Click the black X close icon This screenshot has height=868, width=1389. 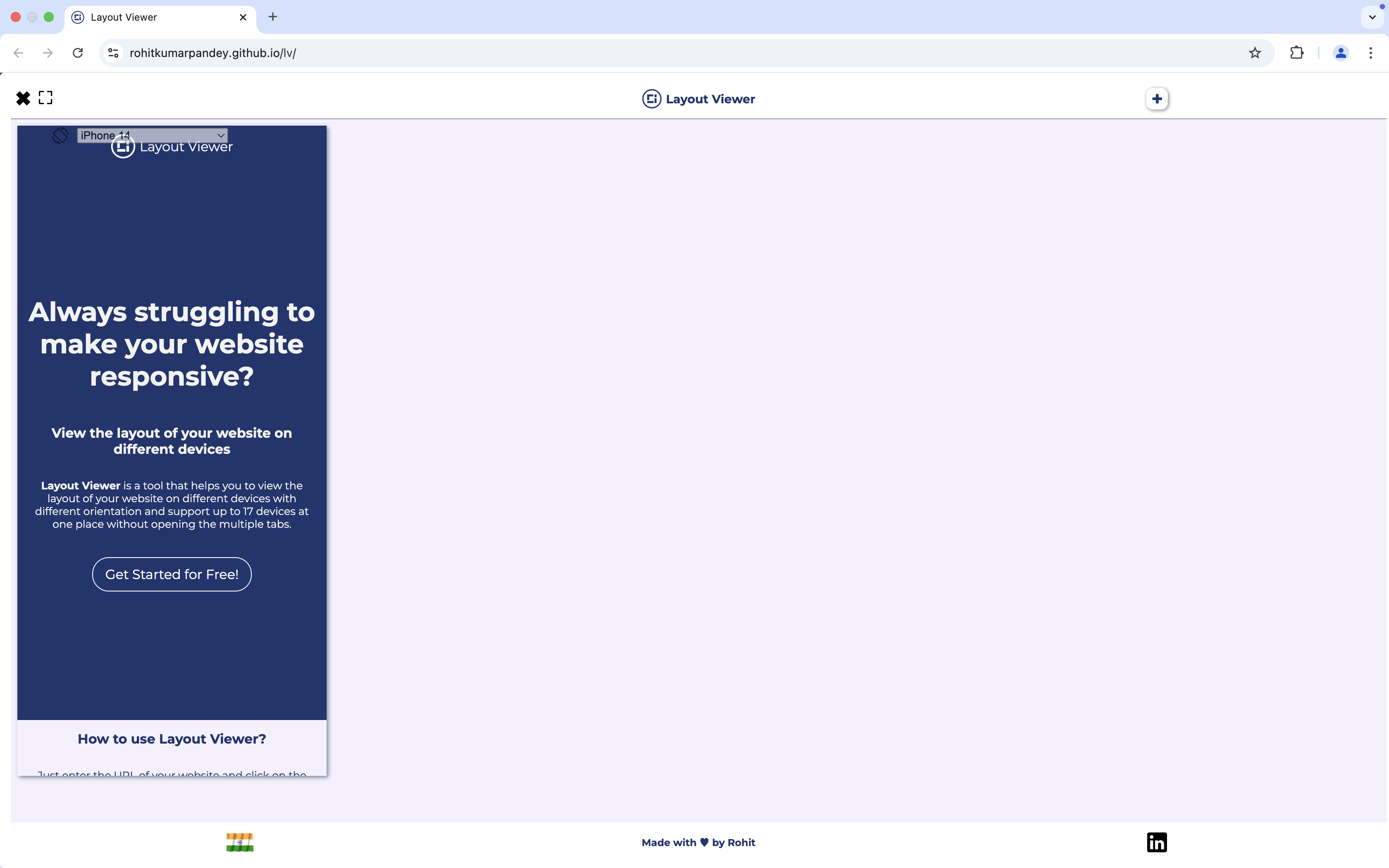[x=23, y=98]
